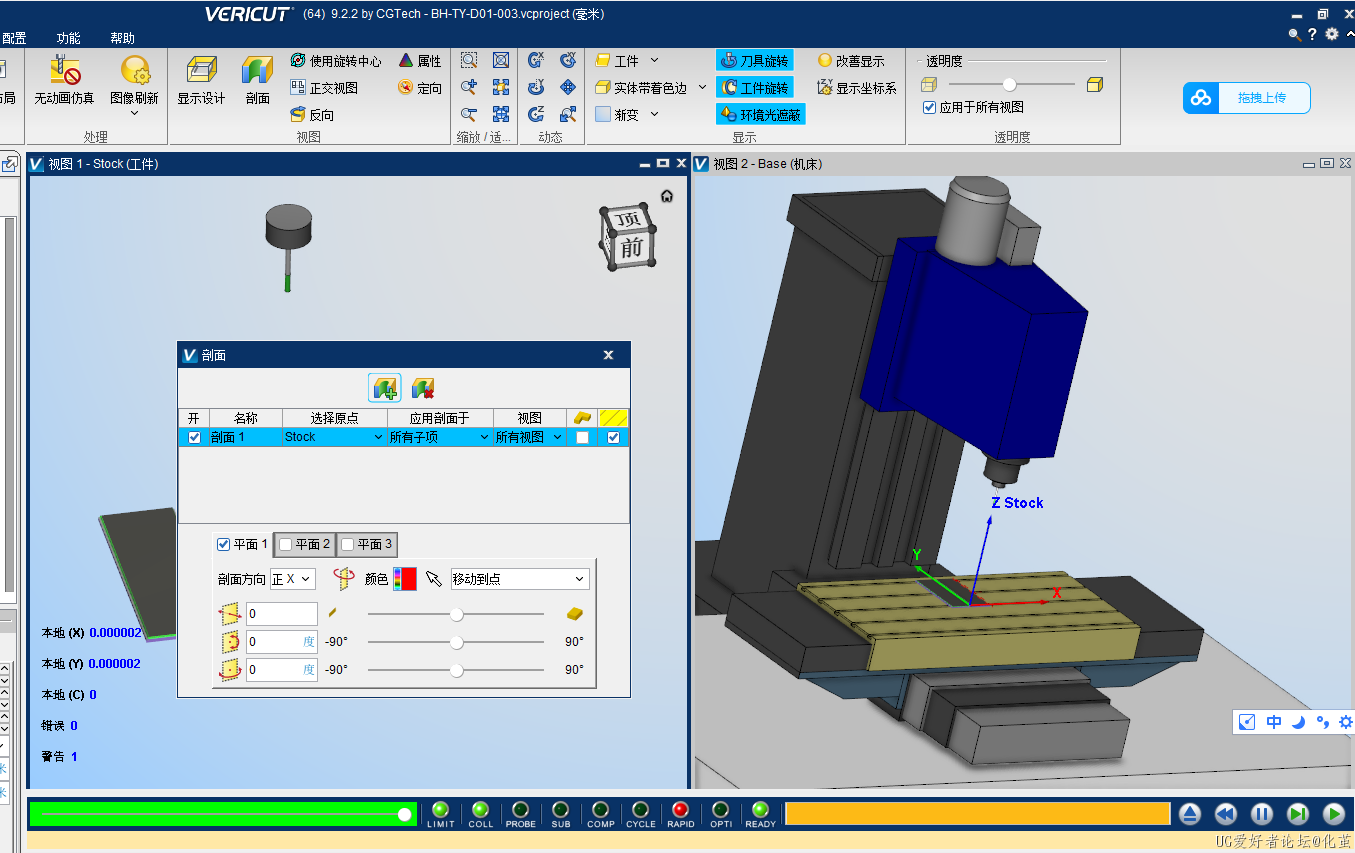Select the zoom-to-box magnifier icon
Image resolution: width=1355 pixels, height=853 pixels.
pos(468,61)
